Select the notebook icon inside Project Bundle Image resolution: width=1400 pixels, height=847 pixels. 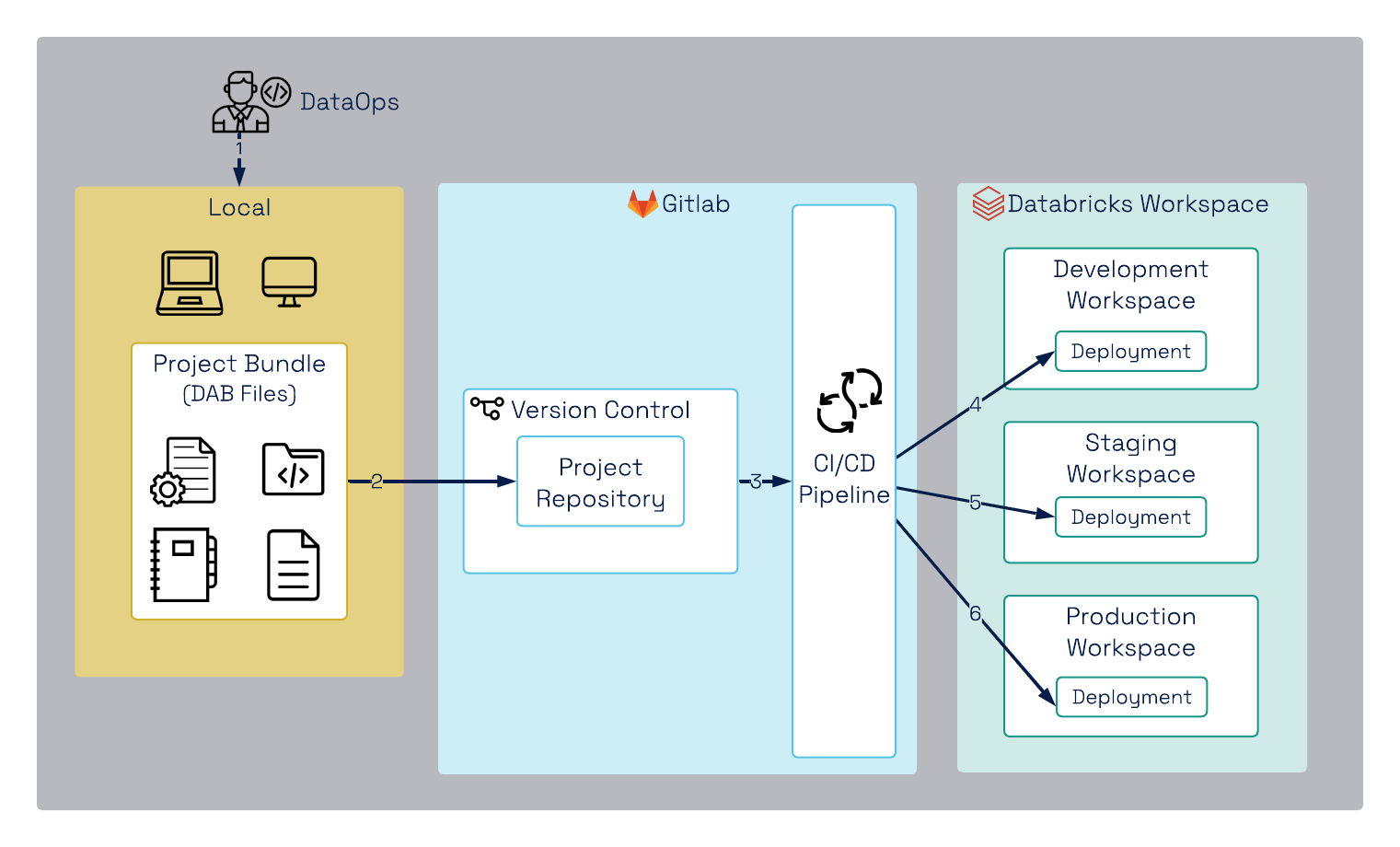(x=182, y=564)
